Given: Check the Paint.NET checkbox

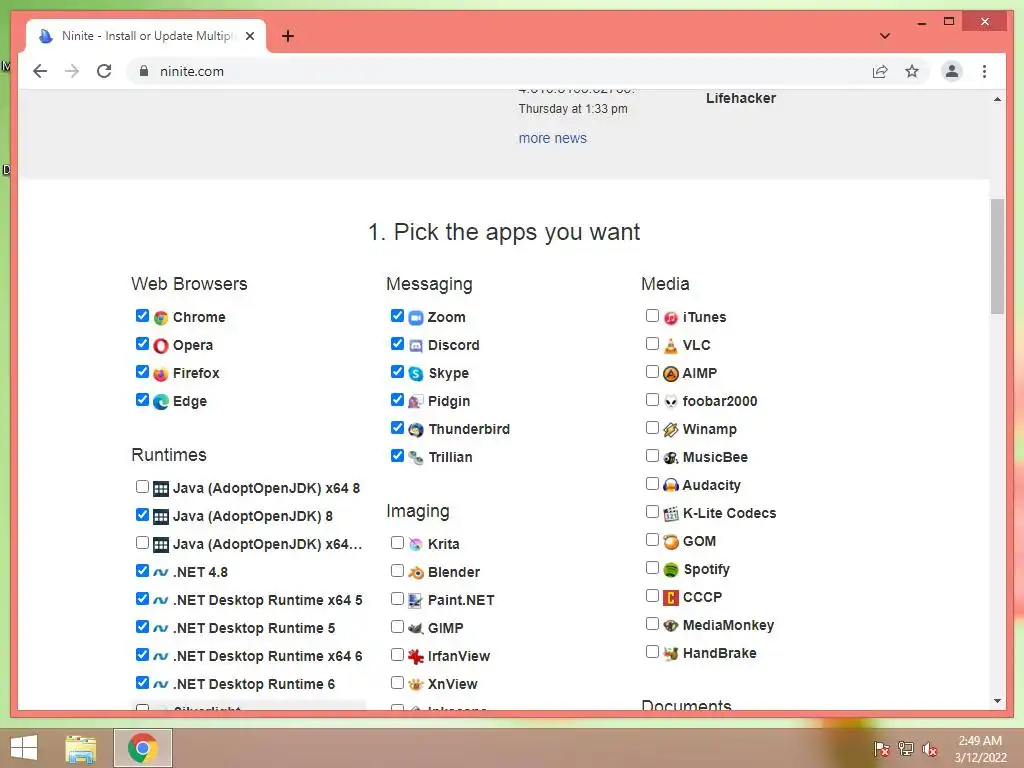Looking at the screenshot, I should point(397,598).
